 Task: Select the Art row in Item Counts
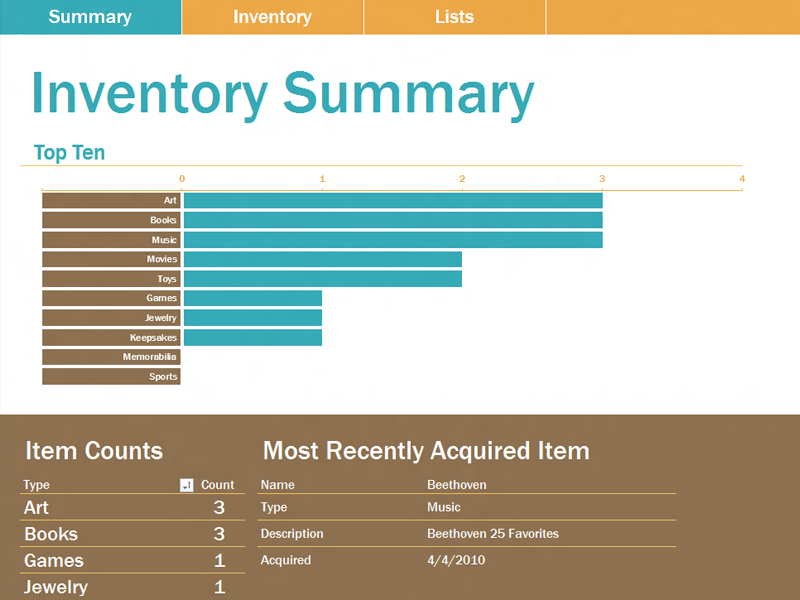132,507
